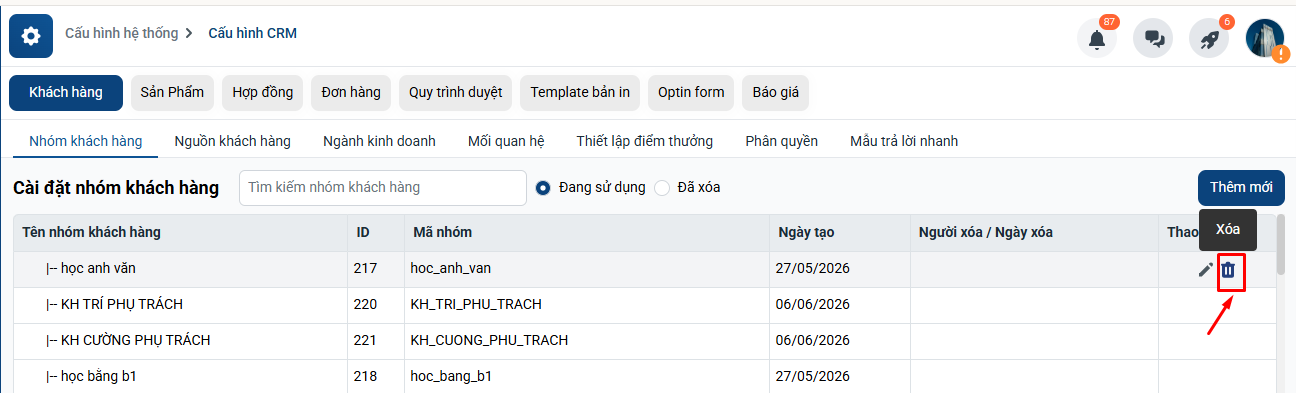Viewport: 1296px width, 393px height.
Task: Open the Thiết lập điểm thưởng tab
Action: (x=644, y=141)
